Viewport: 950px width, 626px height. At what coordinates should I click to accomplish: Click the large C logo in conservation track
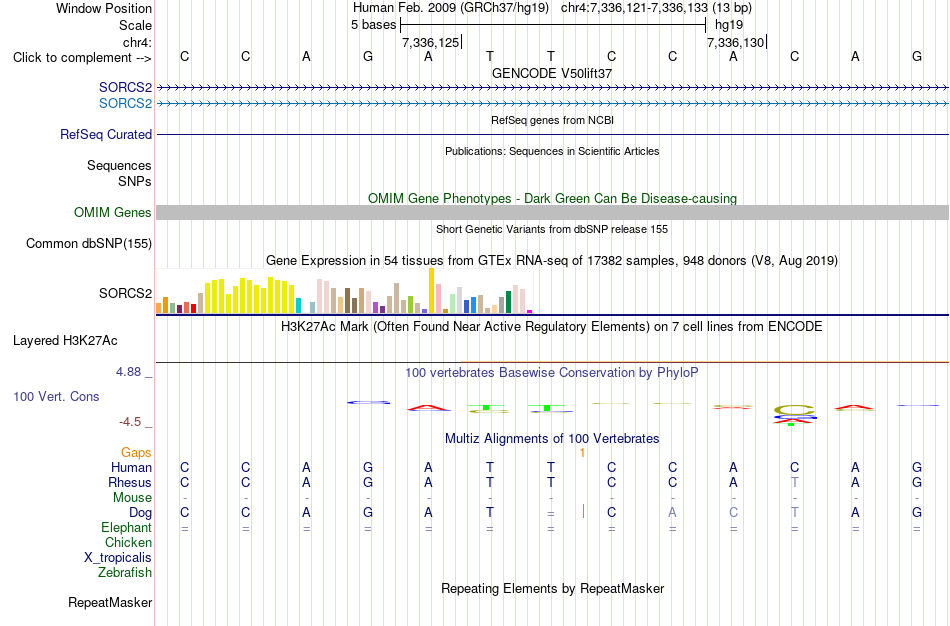794,410
